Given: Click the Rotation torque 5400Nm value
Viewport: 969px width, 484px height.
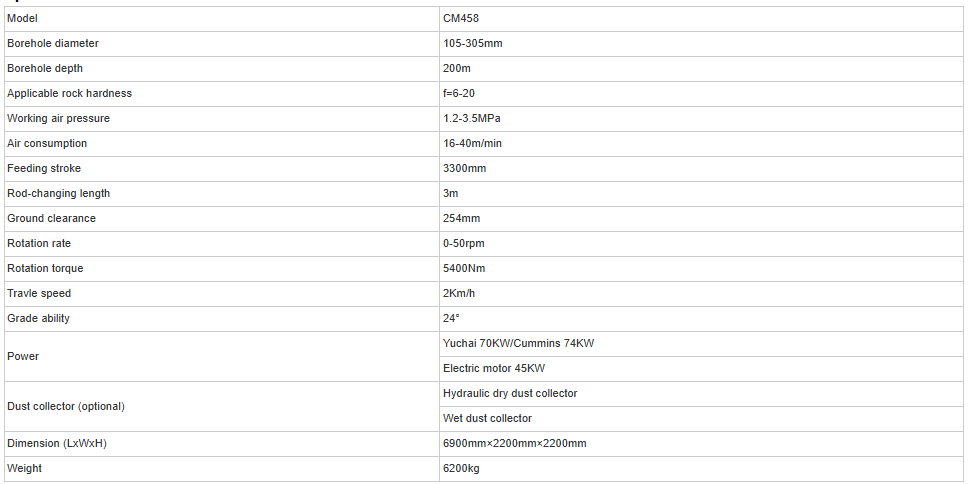Looking at the screenshot, I should (x=464, y=269).
